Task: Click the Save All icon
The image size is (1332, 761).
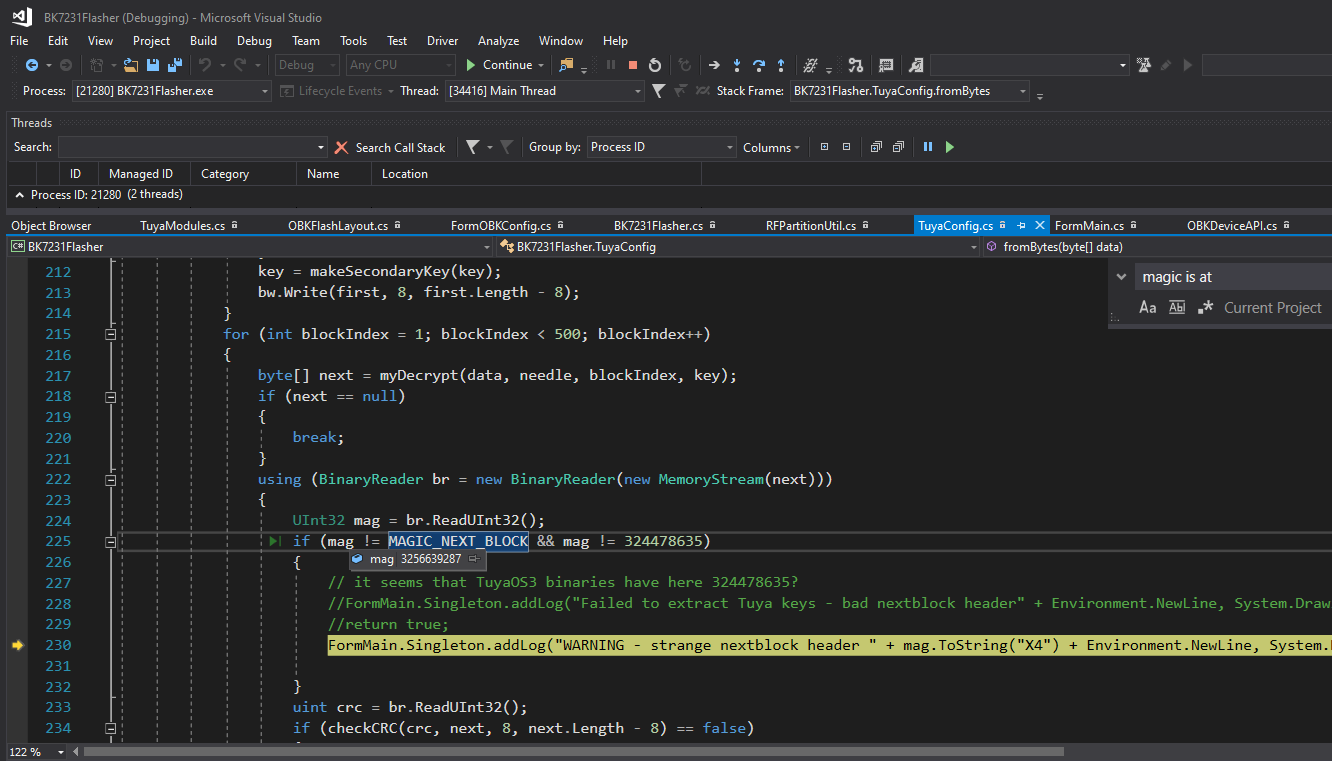Action: click(x=175, y=65)
